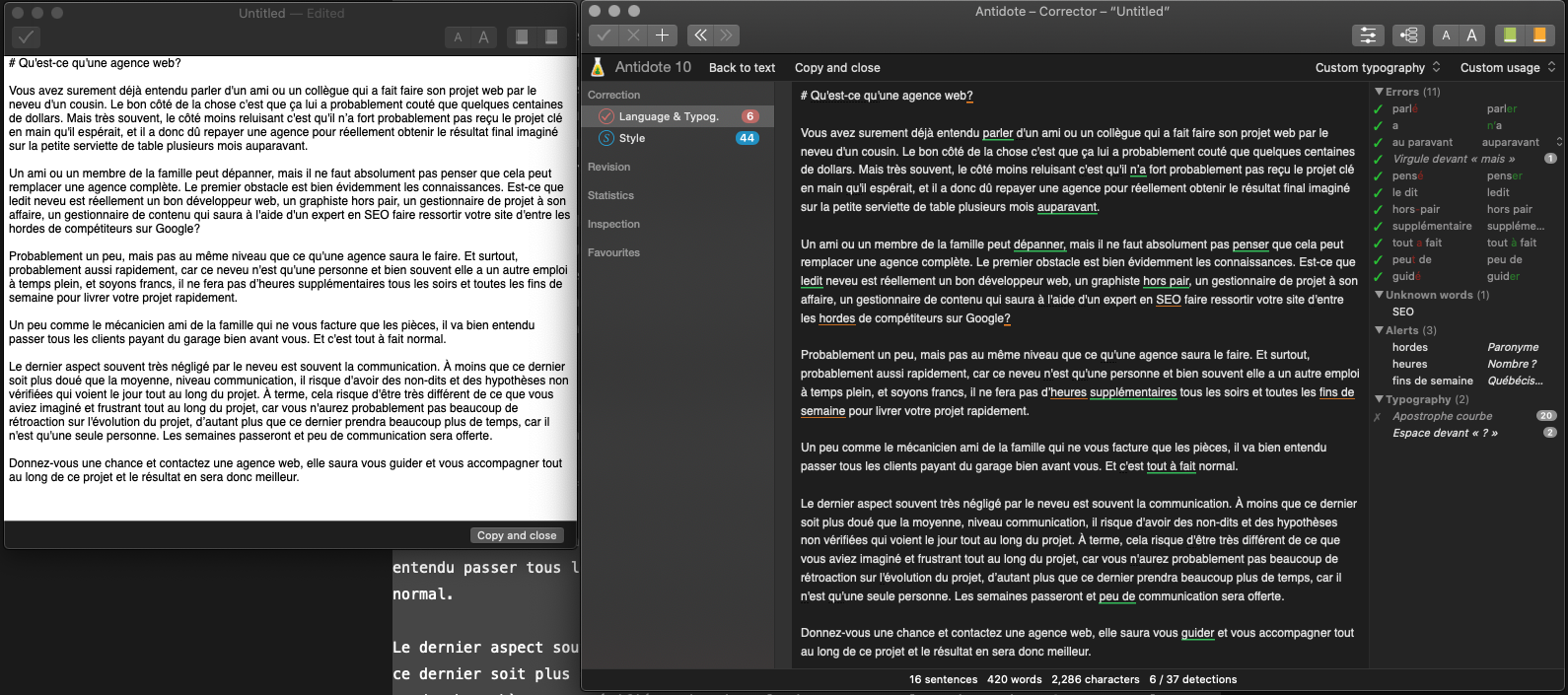Click the add (+) button in Corrector toolbar
This screenshot has width=1568, height=695.
(x=662, y=35)
